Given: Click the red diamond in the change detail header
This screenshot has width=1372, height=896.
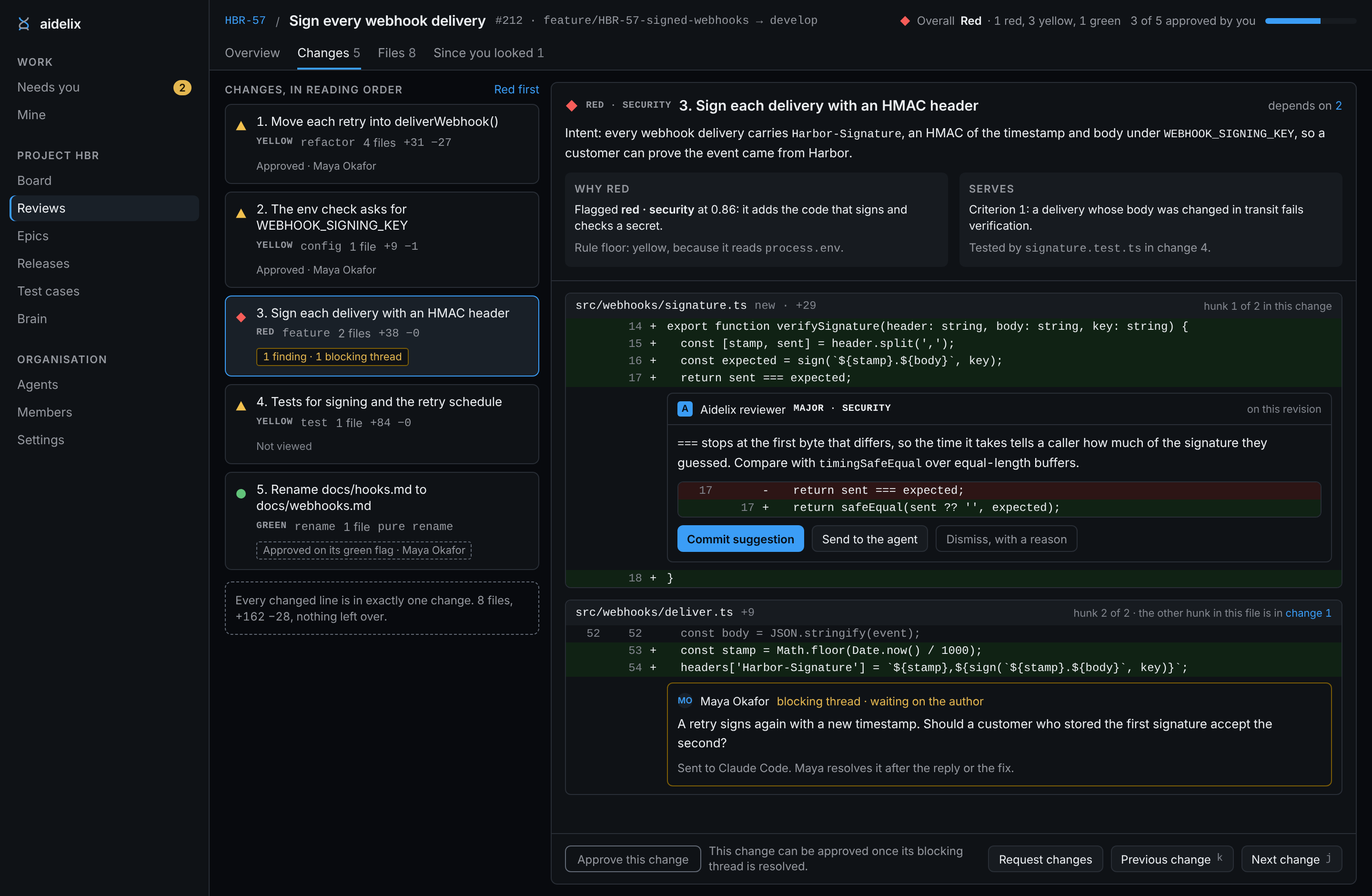Looking at the screenshot, I should point(571,105).
